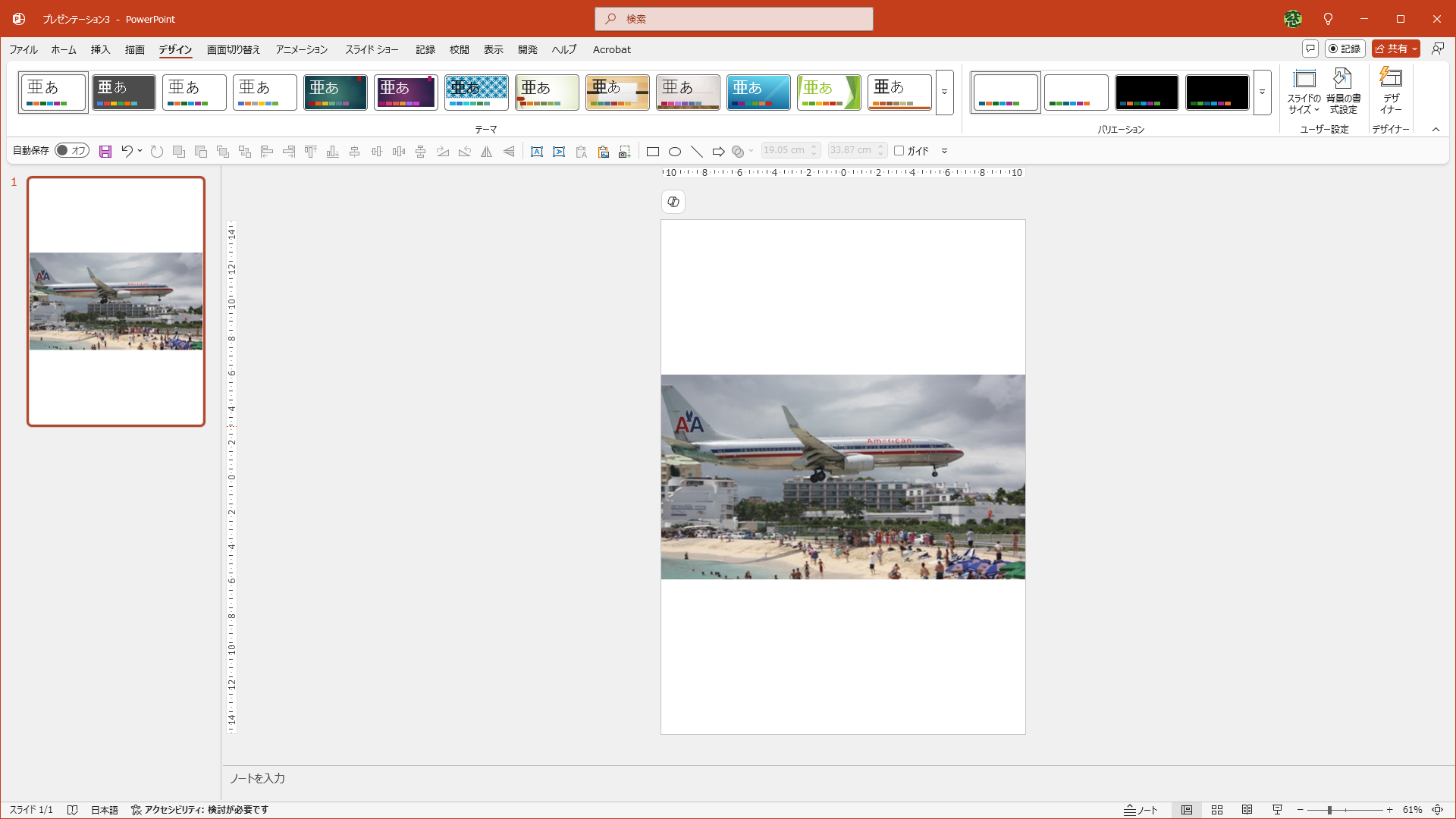Collapse the ribbon with the chevron
1456x819 pixels.
tap(1436, 130)
